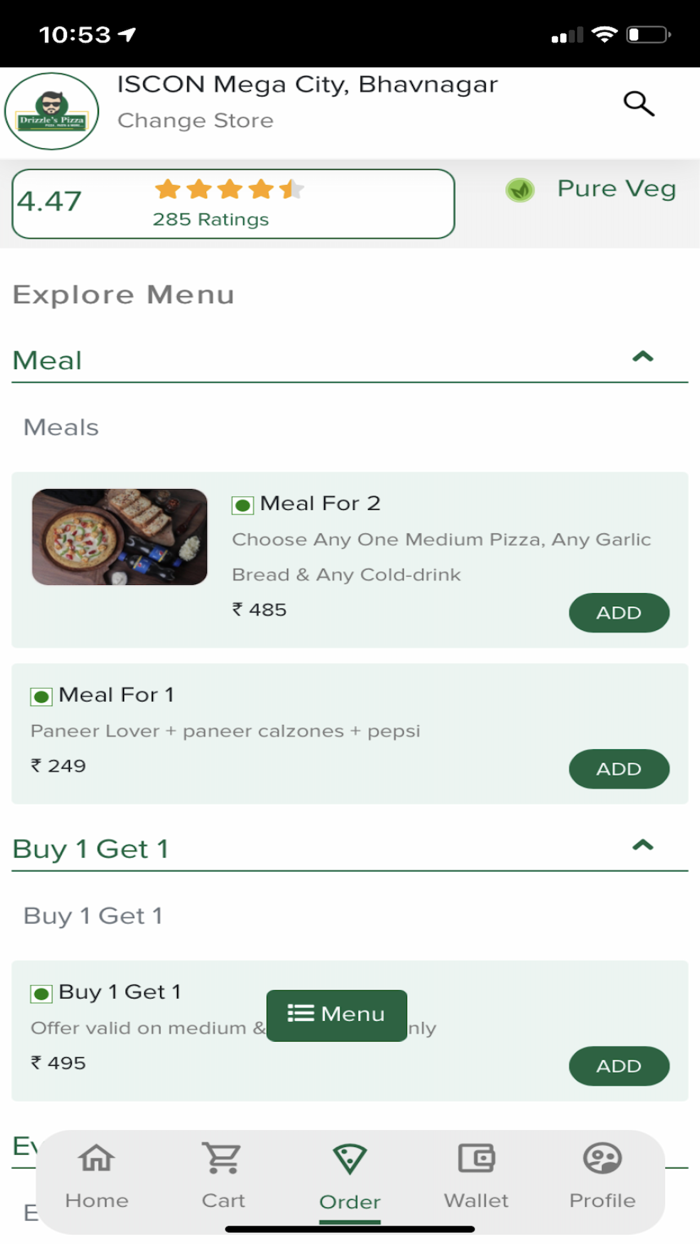
Task: Tap the Pure Veg leaf icon
Action: (520, 190)
